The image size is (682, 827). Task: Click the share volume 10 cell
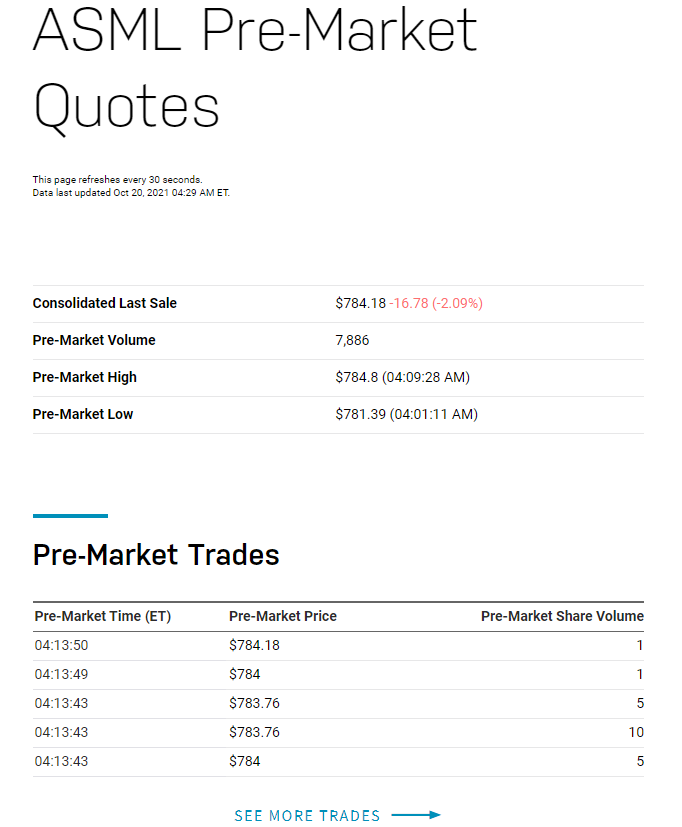point(636,732)
